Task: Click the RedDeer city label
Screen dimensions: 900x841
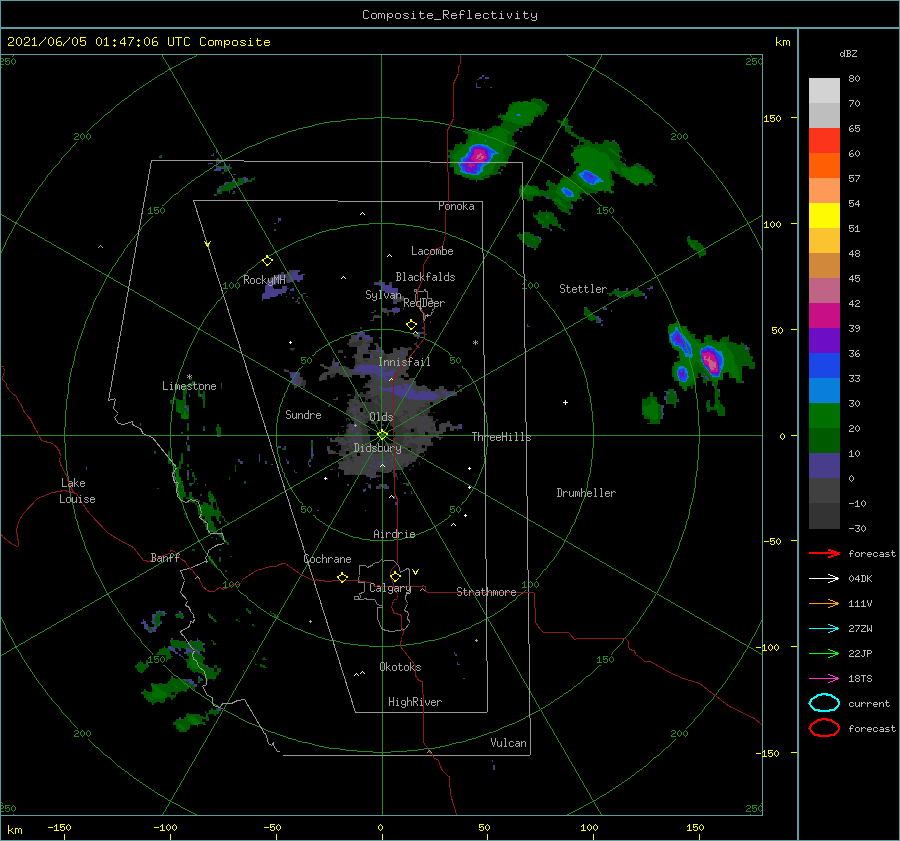Action: [424, 303]
